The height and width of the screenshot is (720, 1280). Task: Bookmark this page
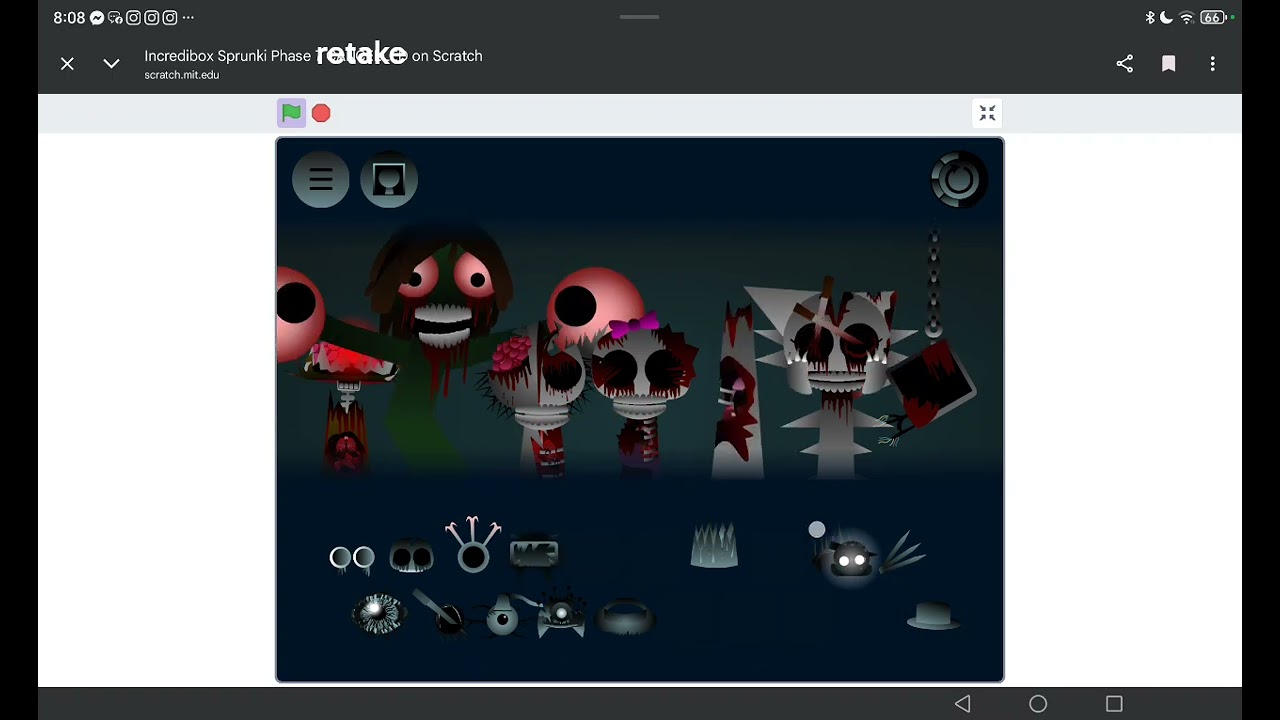[1169, 64]
